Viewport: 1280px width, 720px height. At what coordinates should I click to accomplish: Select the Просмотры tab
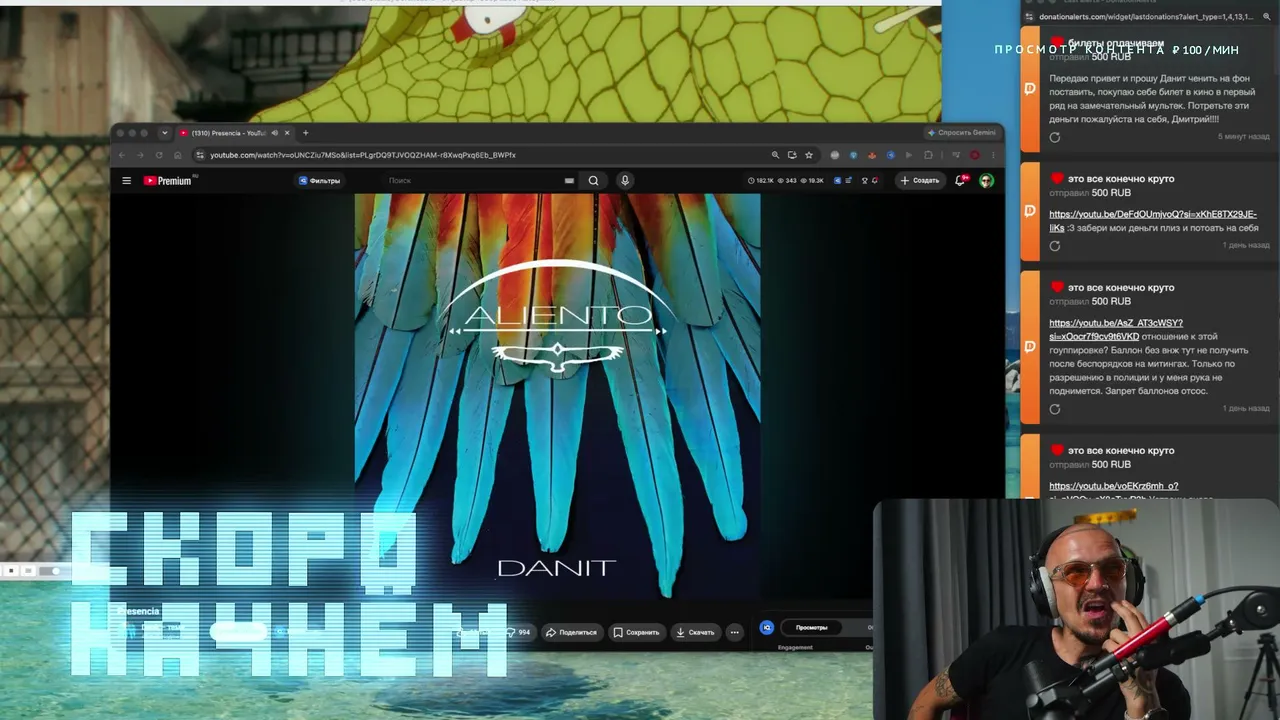812,628
